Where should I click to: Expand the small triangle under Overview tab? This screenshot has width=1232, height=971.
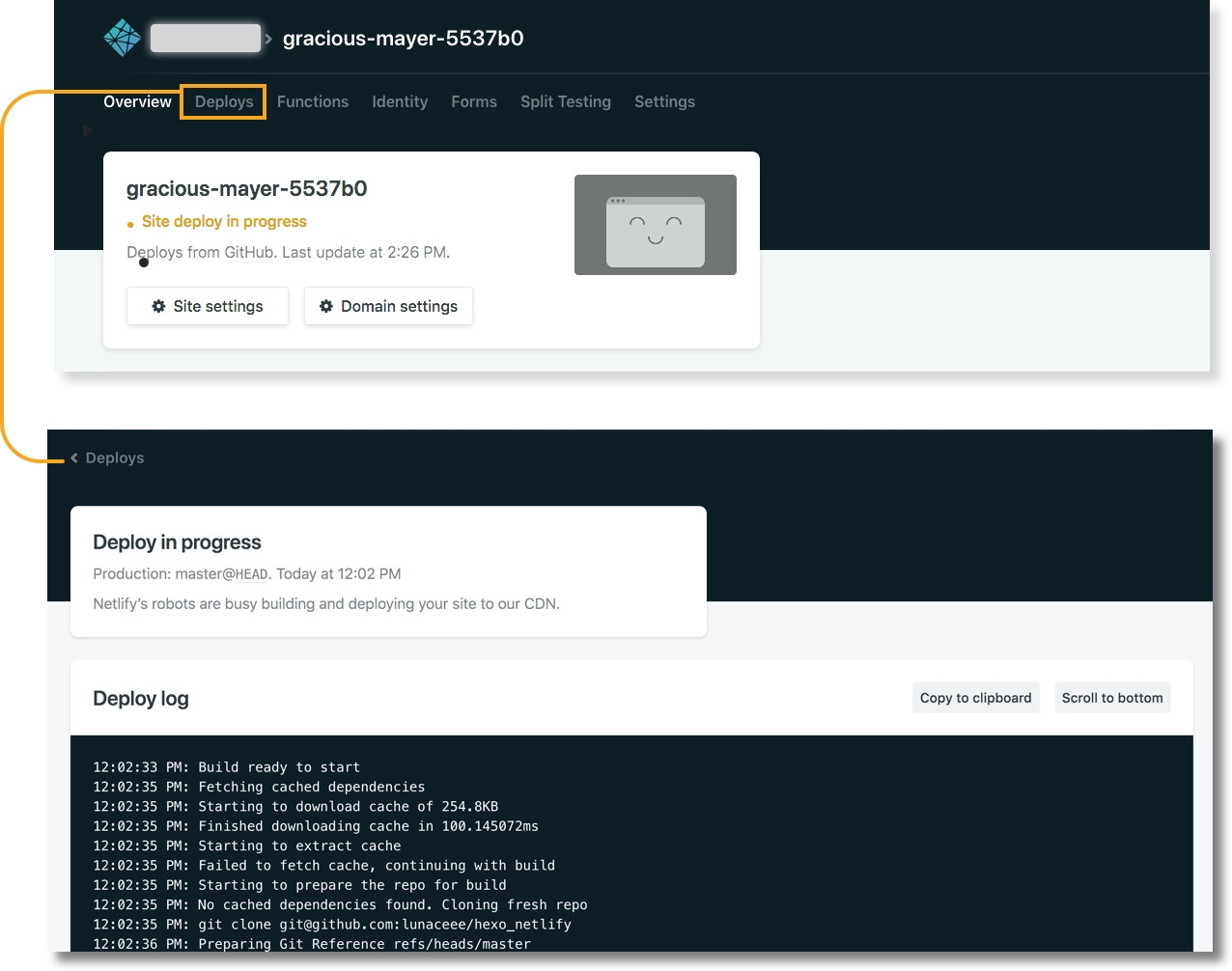pyautogui.click(x=88, y=129)
